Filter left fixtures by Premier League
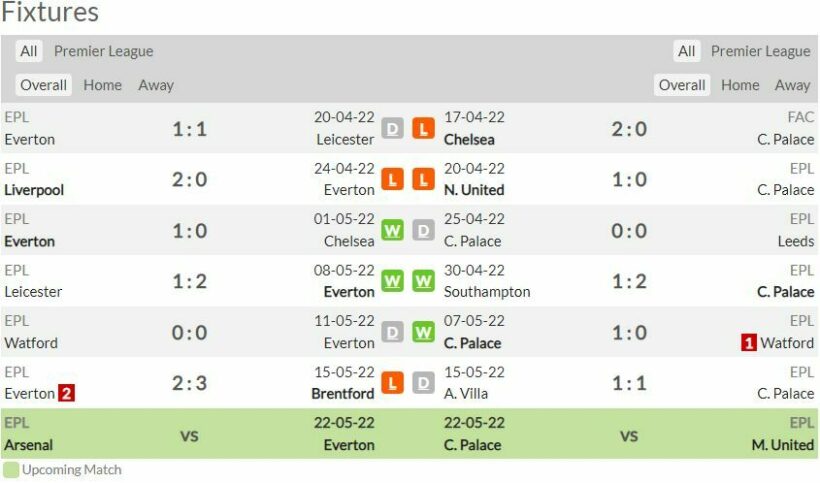The image size is (820, 483). pos(104,51)
